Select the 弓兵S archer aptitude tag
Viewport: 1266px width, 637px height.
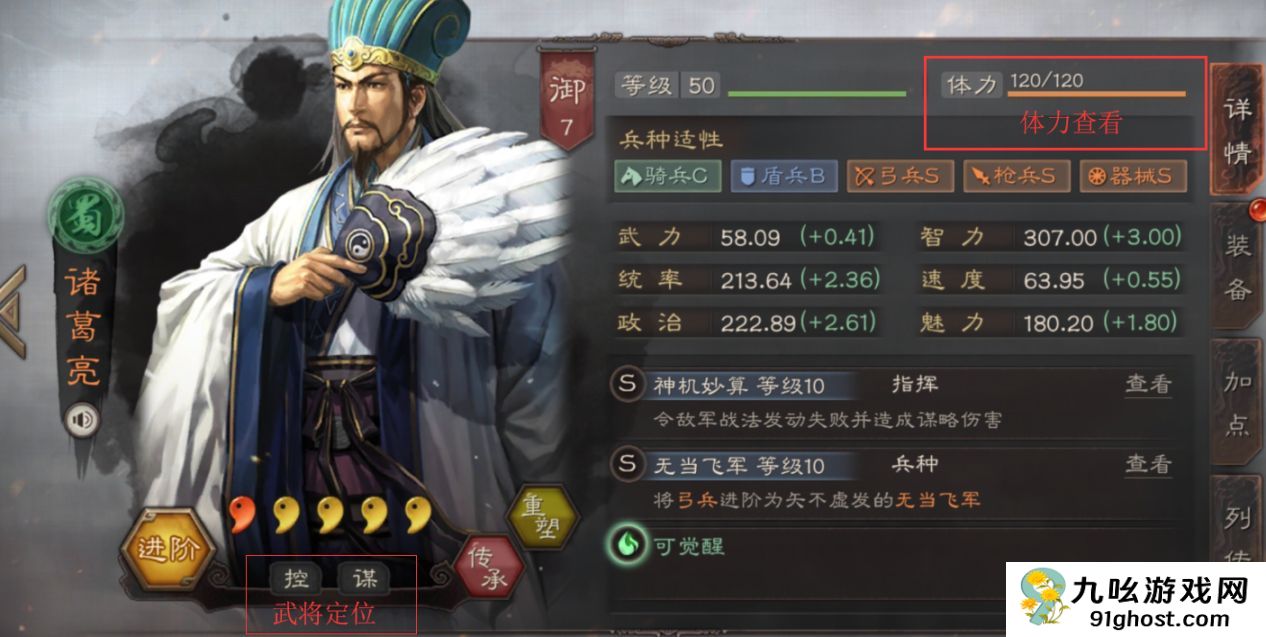pos(900,176)
